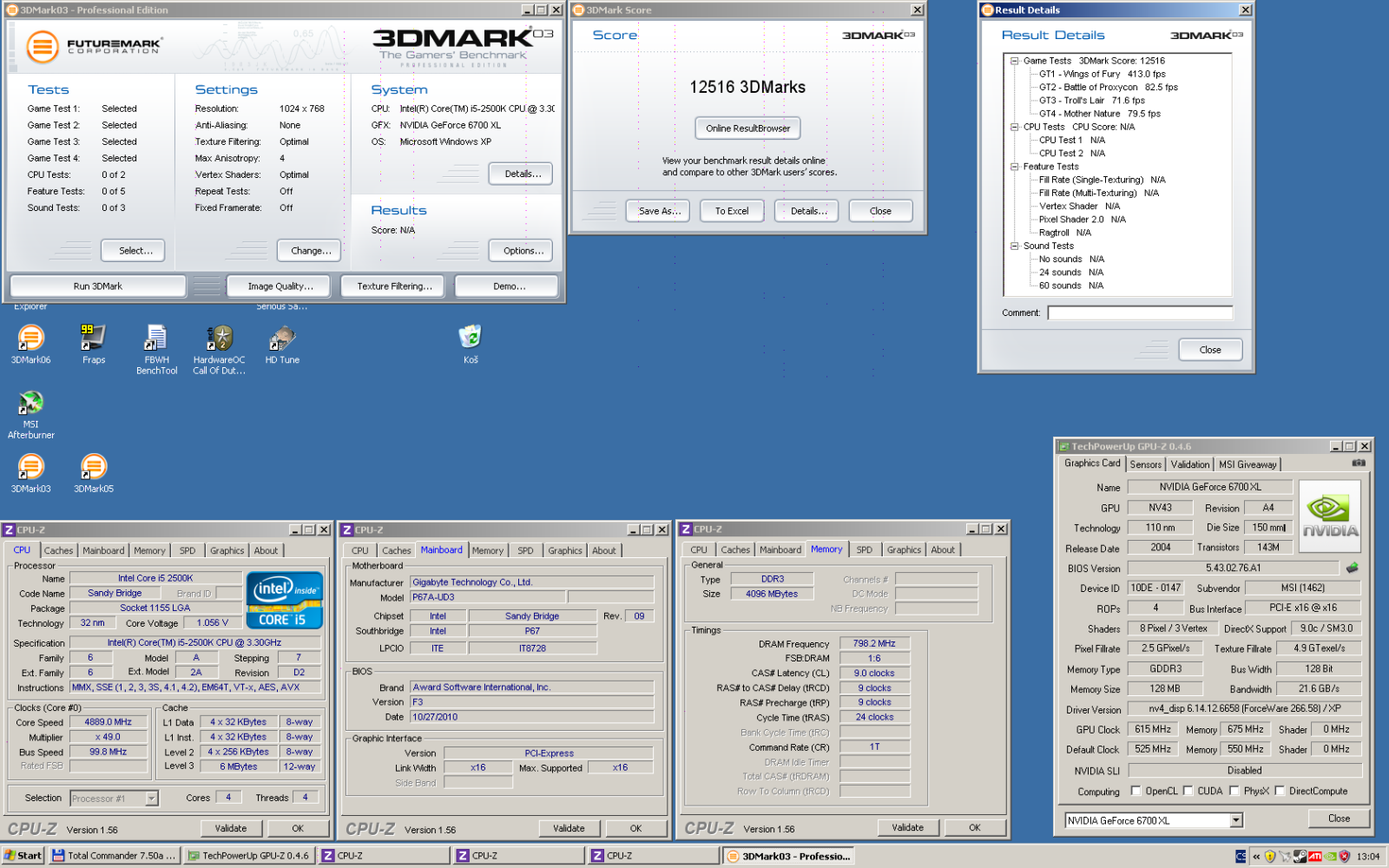Click Validate in the CPU tab CPU-Z window
1389x868 pixels.
[x=231, y=828]
